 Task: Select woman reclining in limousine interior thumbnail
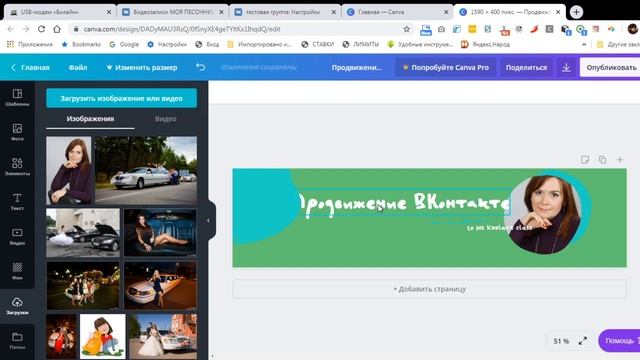click(160, 233)
